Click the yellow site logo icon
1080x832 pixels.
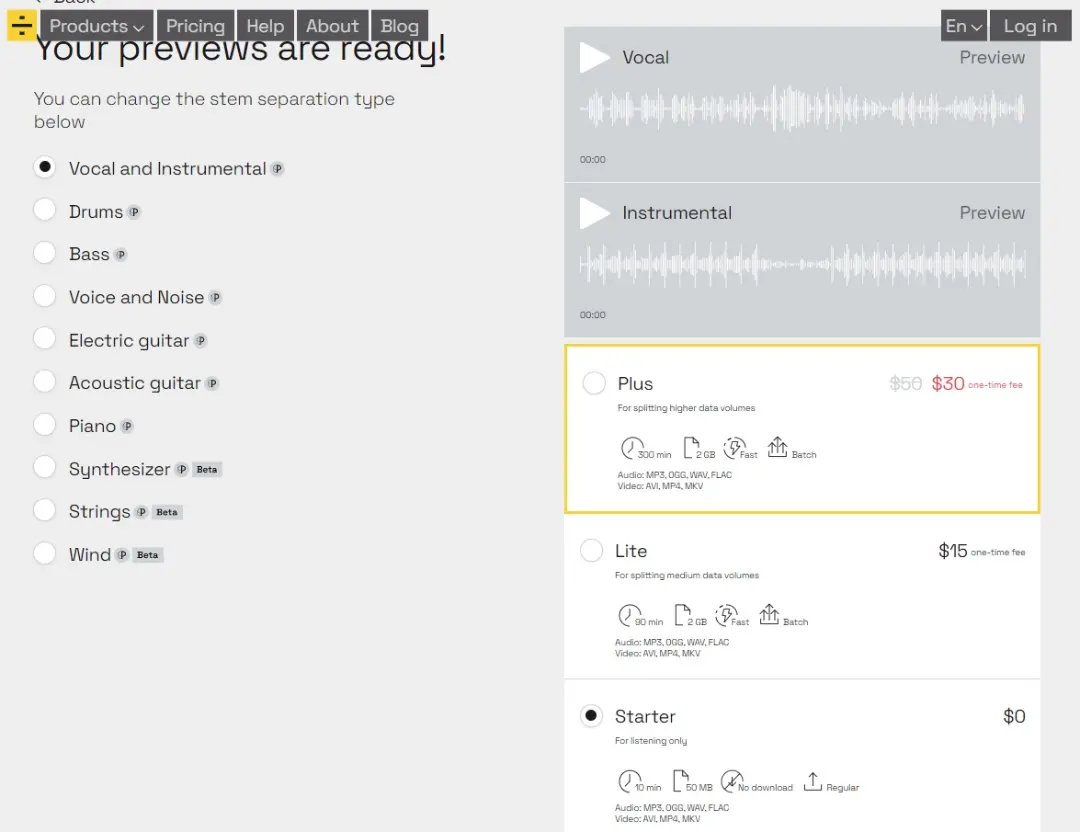click(22, 25)
